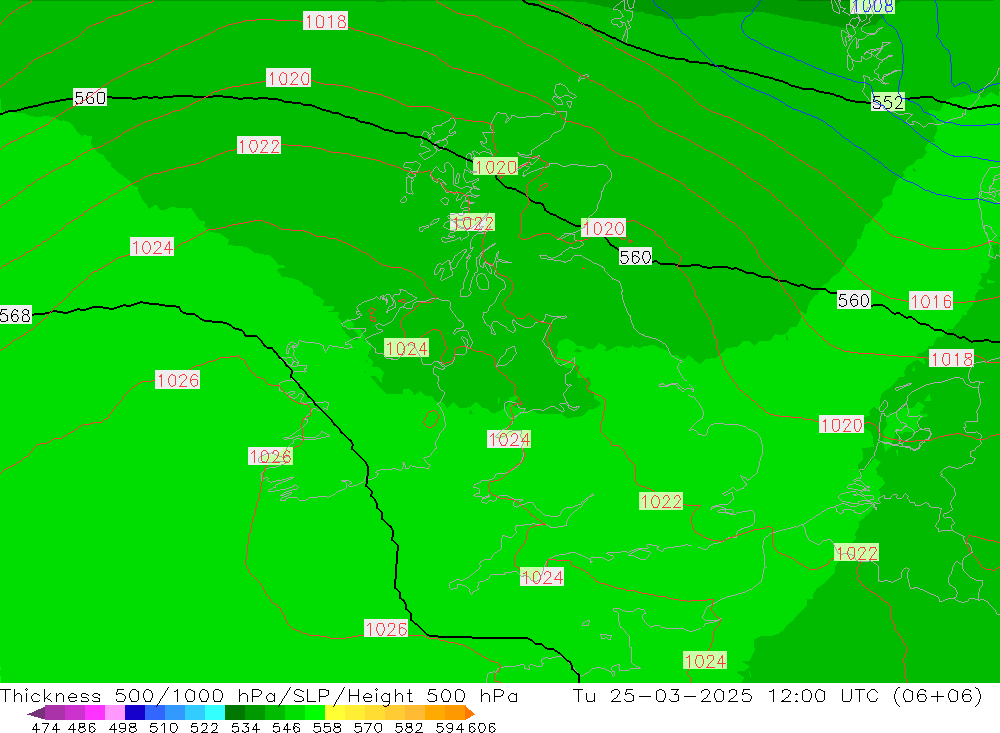Click the 1018 isobar label near the top edge
The height and width of the screenshot is (733, 1000).
pos(325,21)
